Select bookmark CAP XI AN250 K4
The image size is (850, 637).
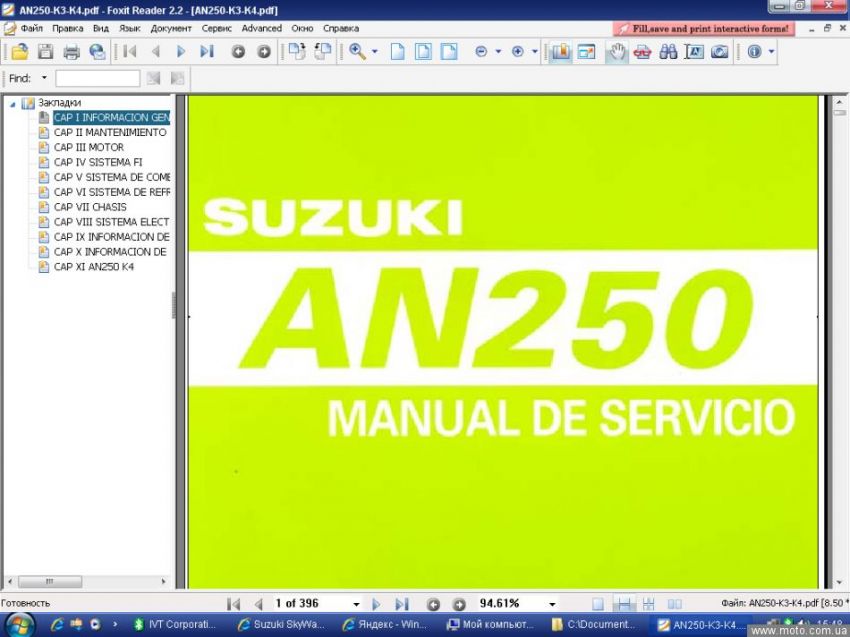(x=94, y=267)
